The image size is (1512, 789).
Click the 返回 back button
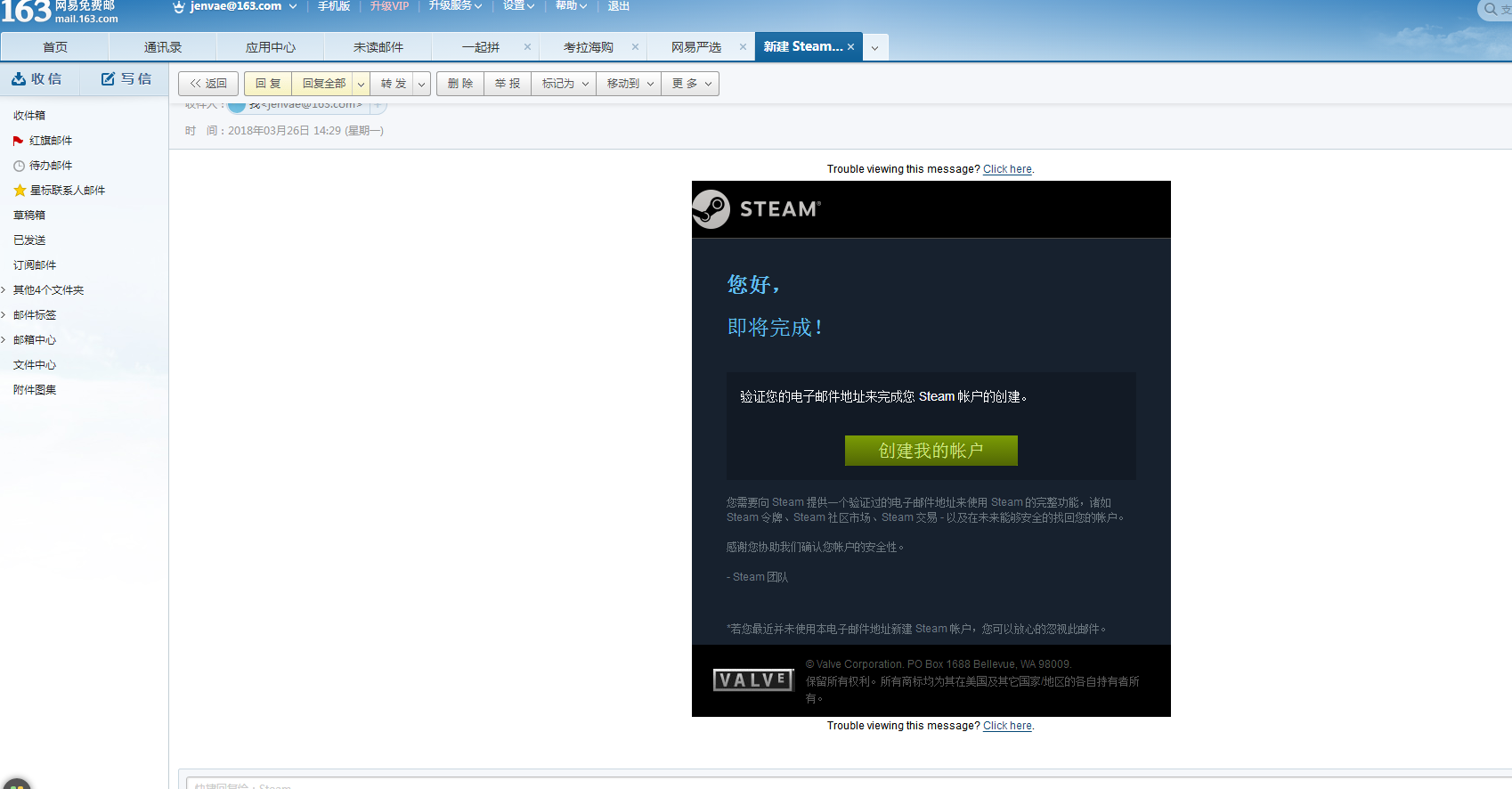click(208, 84)
